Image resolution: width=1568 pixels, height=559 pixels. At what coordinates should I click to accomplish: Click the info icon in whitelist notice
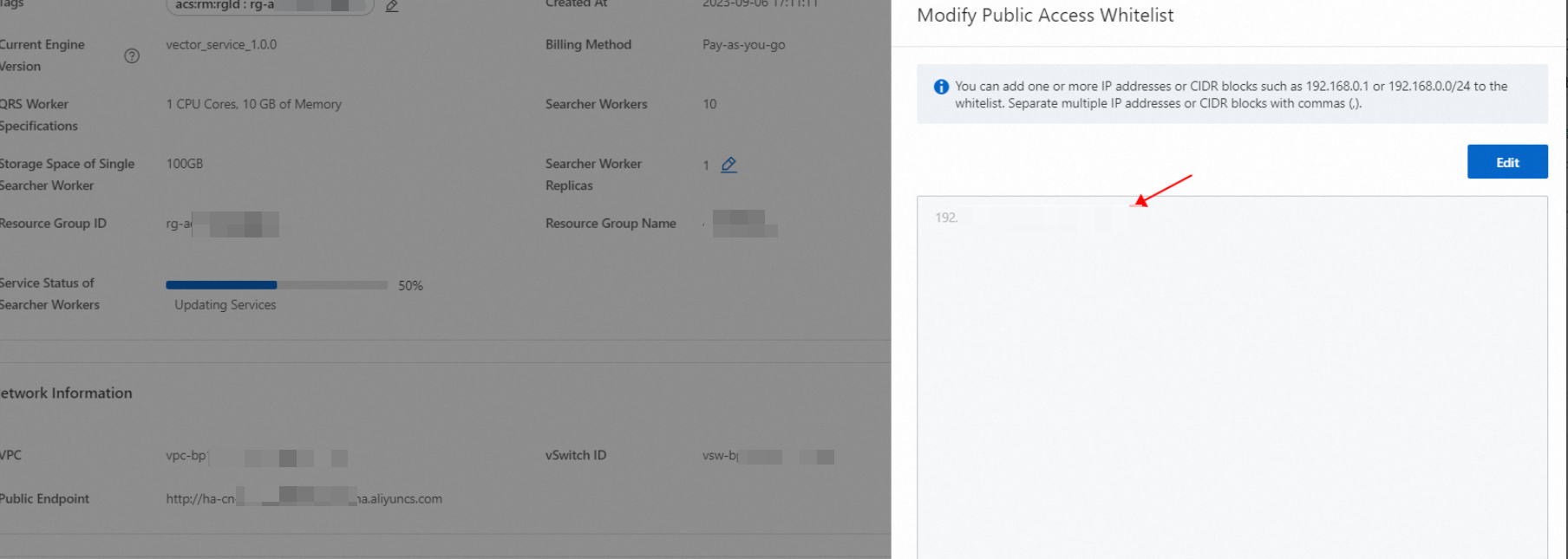[x=941, y=87]
